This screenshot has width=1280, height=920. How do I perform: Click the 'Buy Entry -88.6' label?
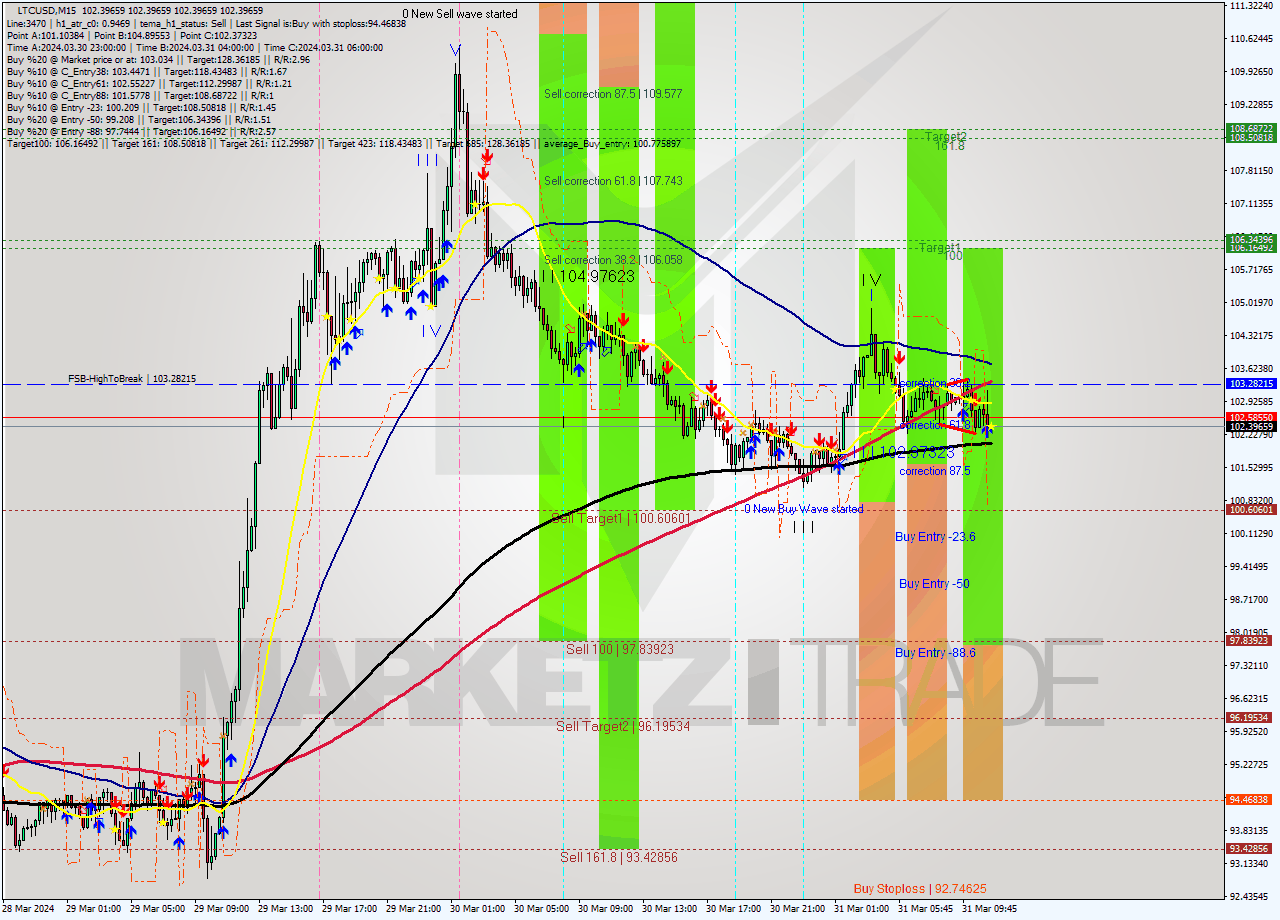[935, 653]
